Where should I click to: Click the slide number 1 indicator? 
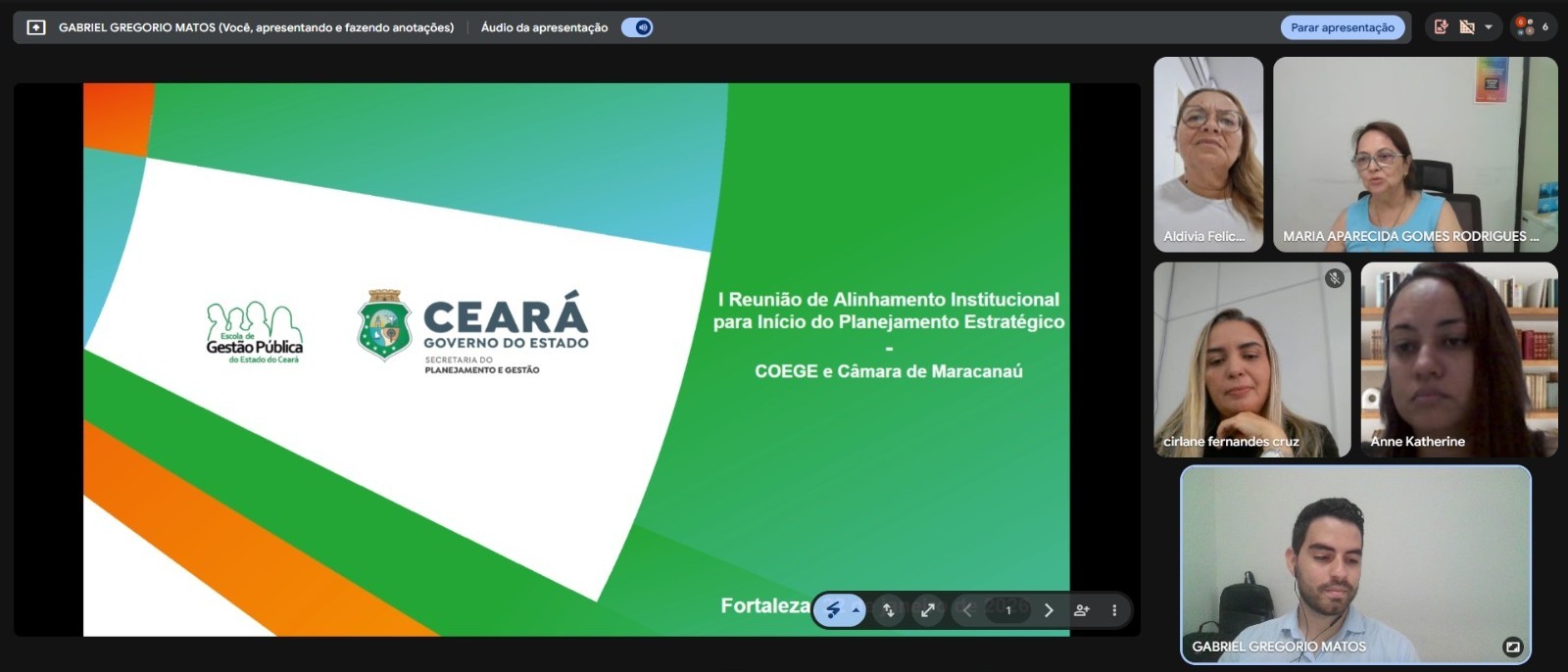point(1007,610)
